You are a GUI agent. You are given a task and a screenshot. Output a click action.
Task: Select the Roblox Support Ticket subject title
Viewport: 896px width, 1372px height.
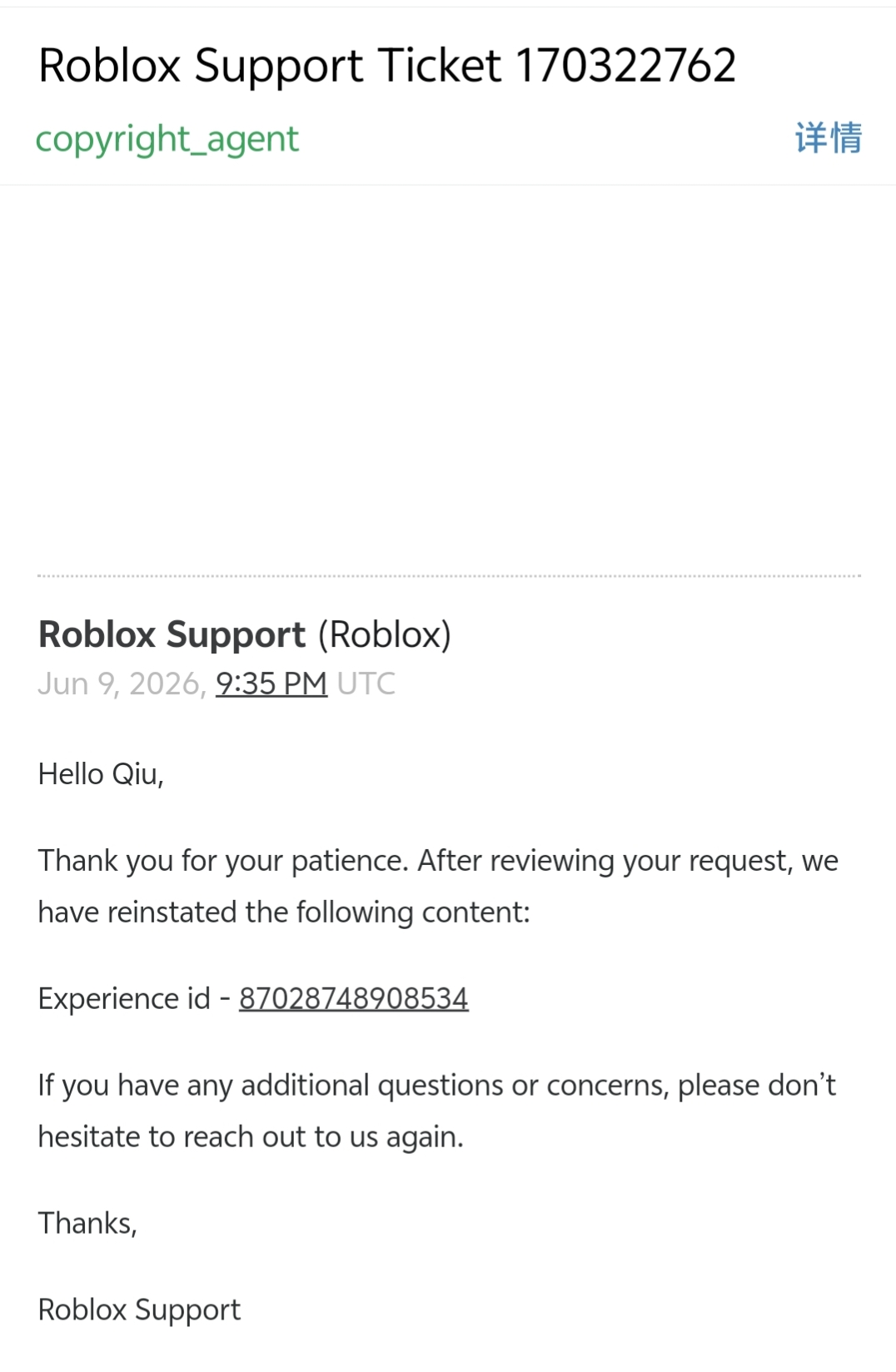click(387, 67)
